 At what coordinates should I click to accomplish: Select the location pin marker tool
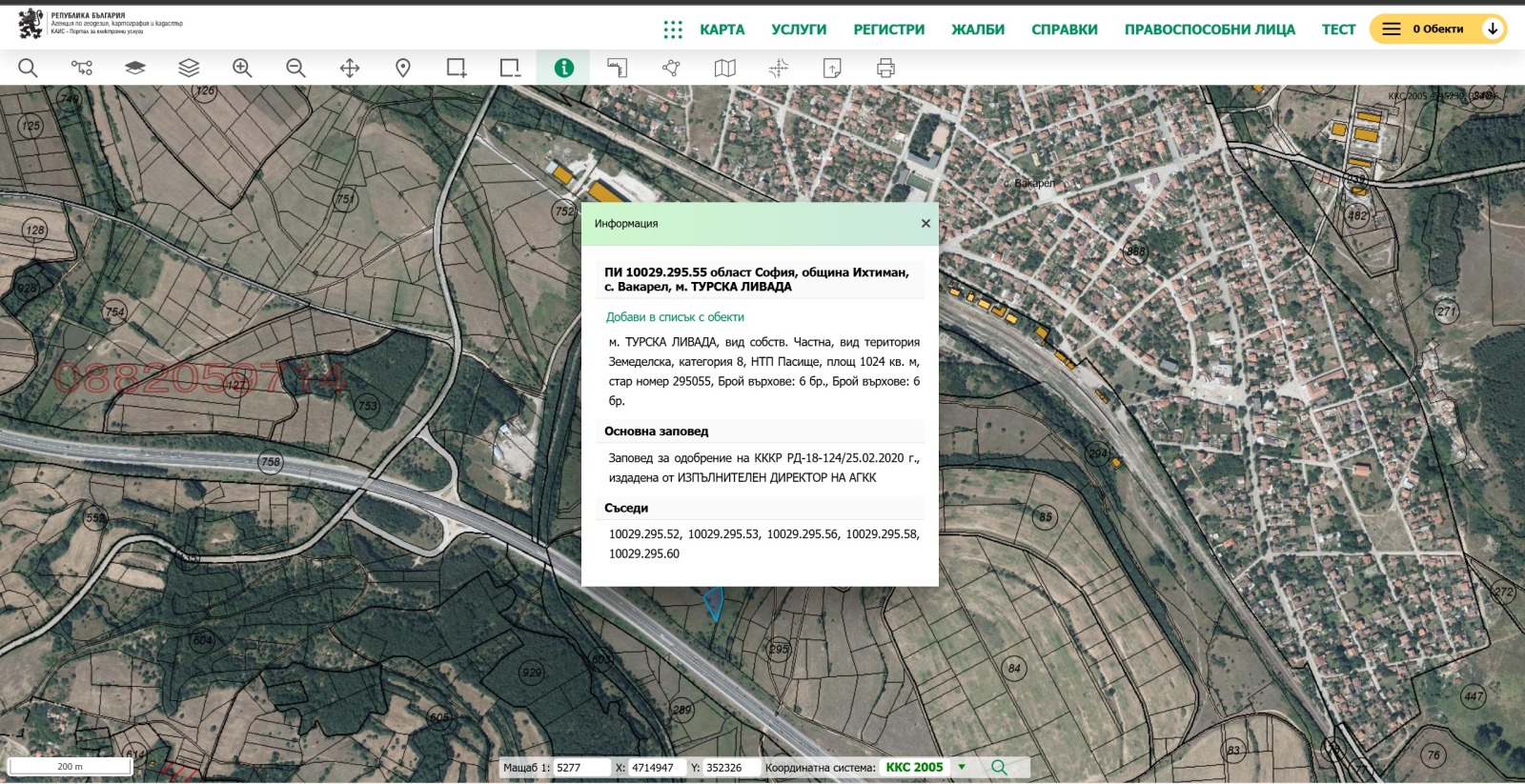tap(403, 68)
